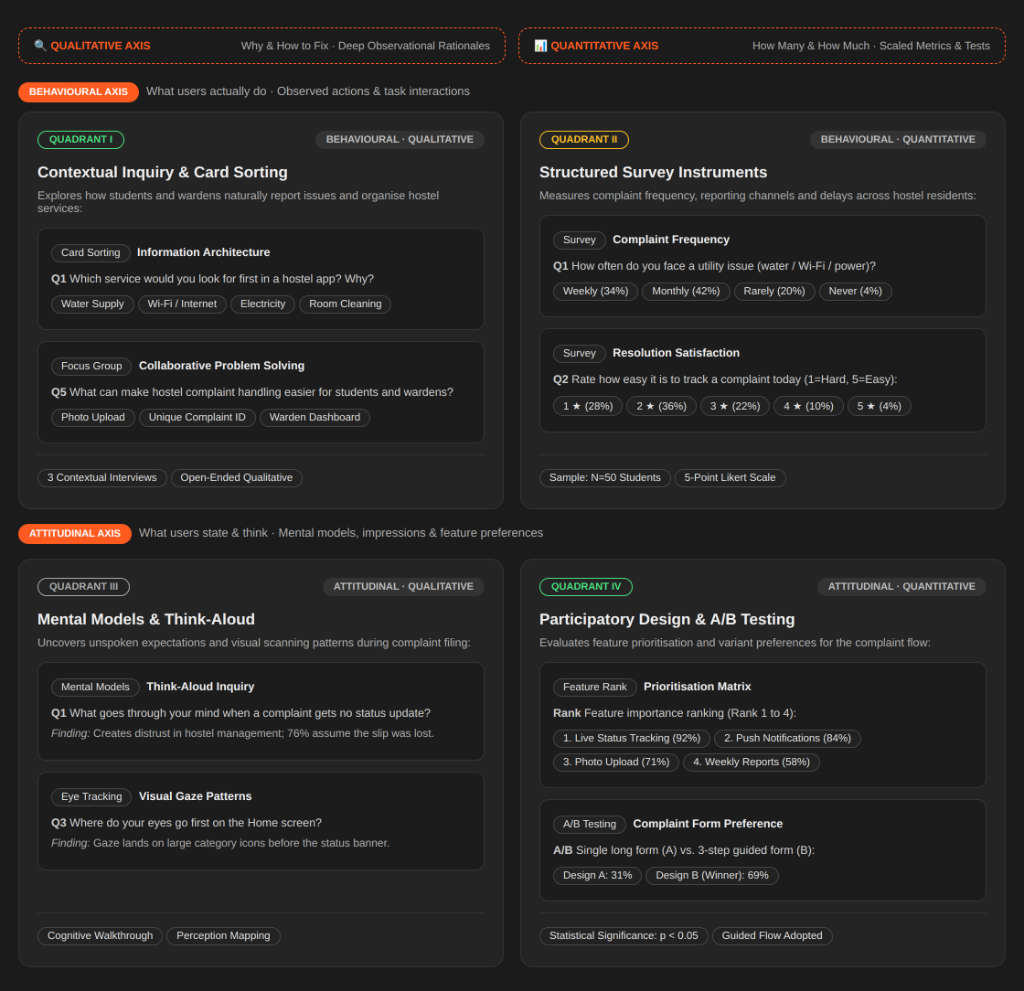Click the Quadrant I green badge
Screen dimensions: 1024x991
[81, 140]
